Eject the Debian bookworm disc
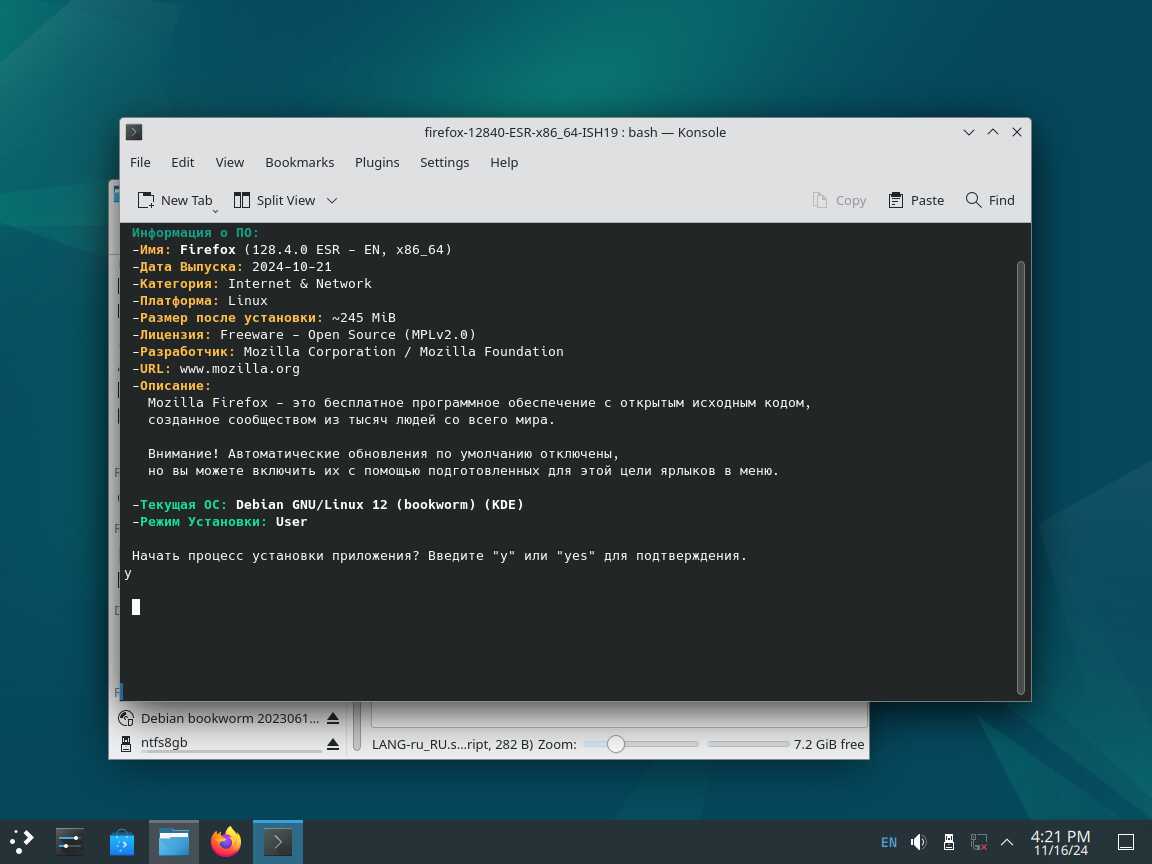 click(x=333, y=719)
